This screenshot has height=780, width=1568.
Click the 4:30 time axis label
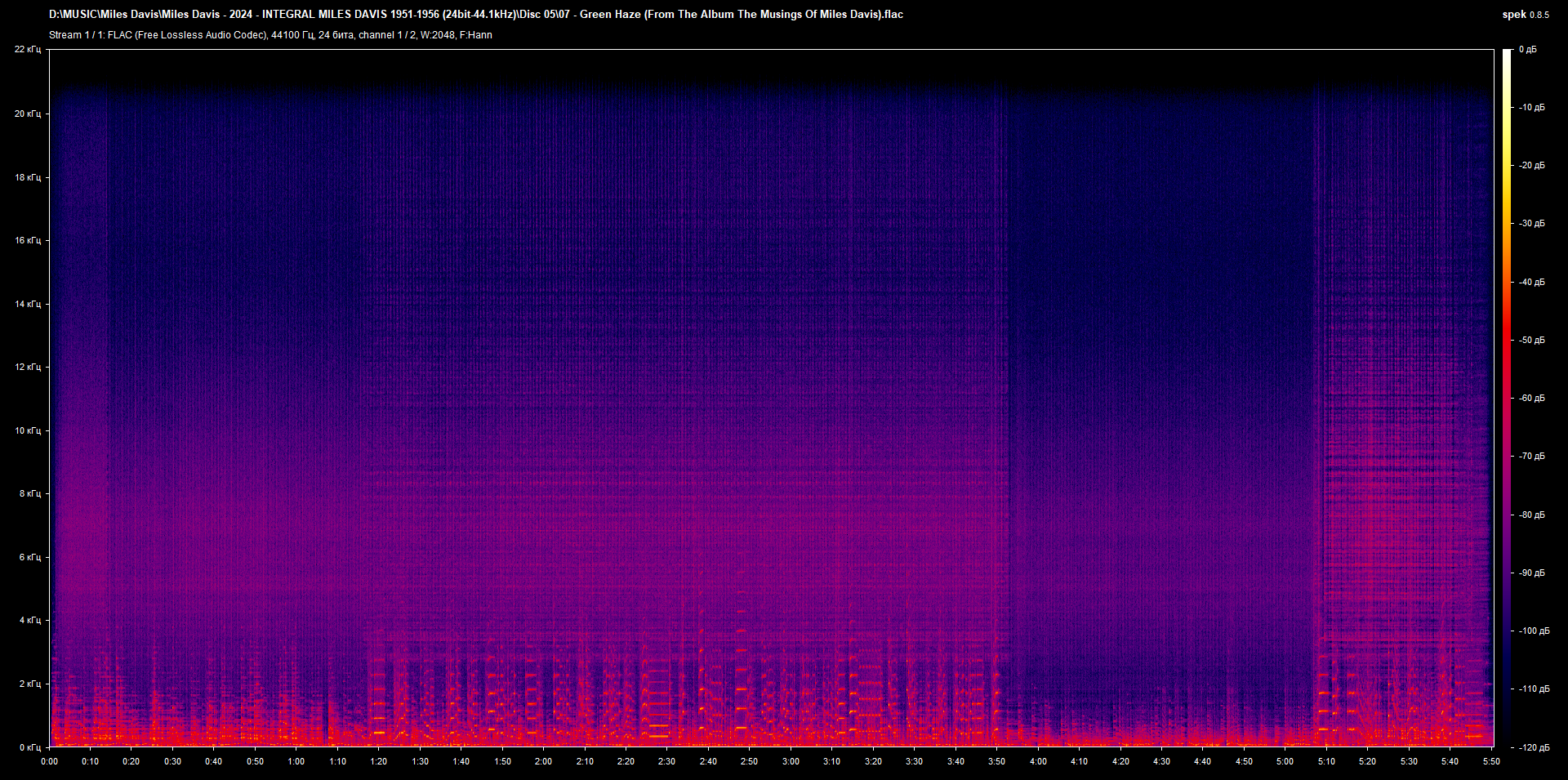pyautogui.click(x=1161, y=761)
